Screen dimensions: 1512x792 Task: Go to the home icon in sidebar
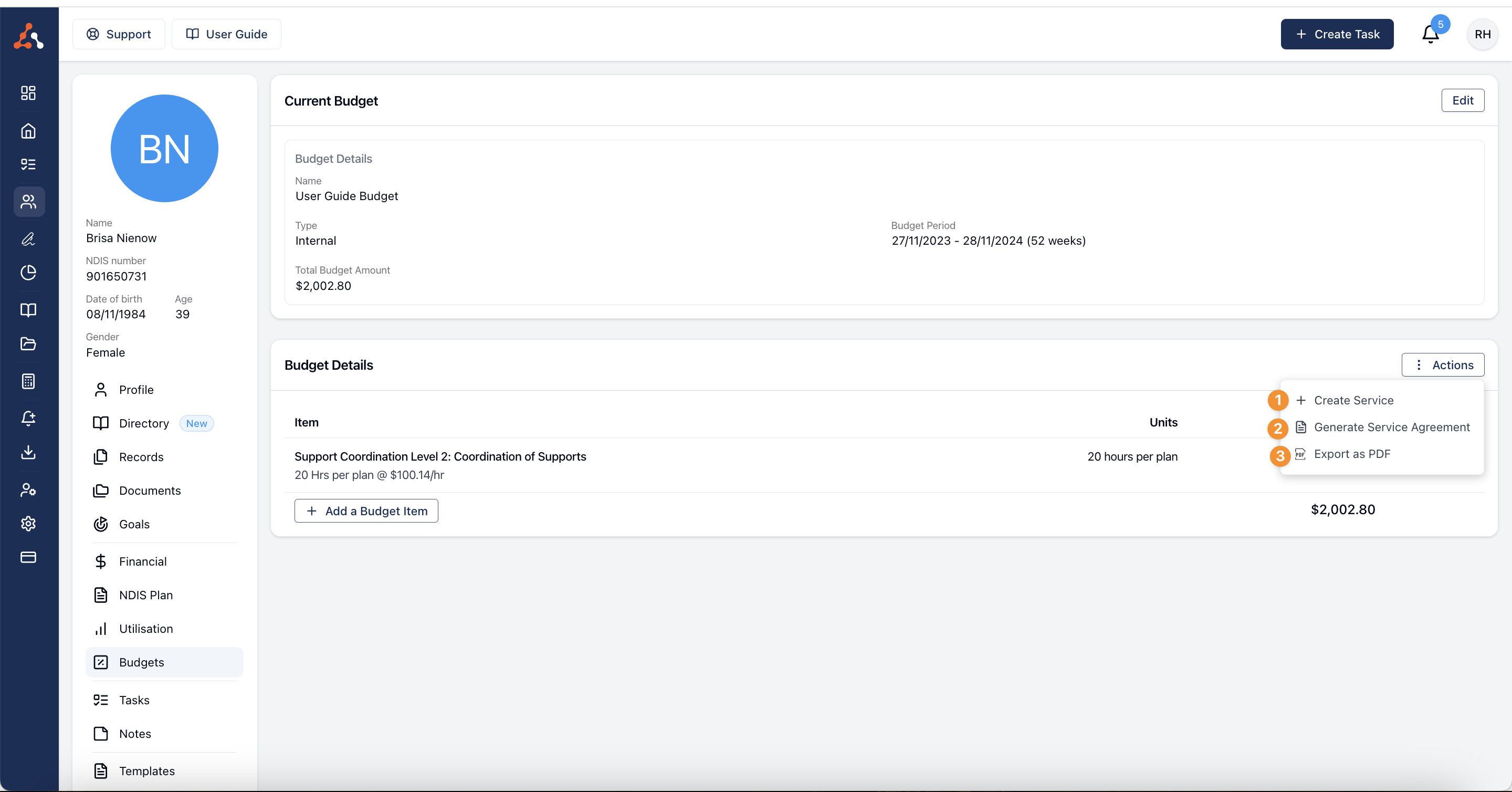click(28, 130)
